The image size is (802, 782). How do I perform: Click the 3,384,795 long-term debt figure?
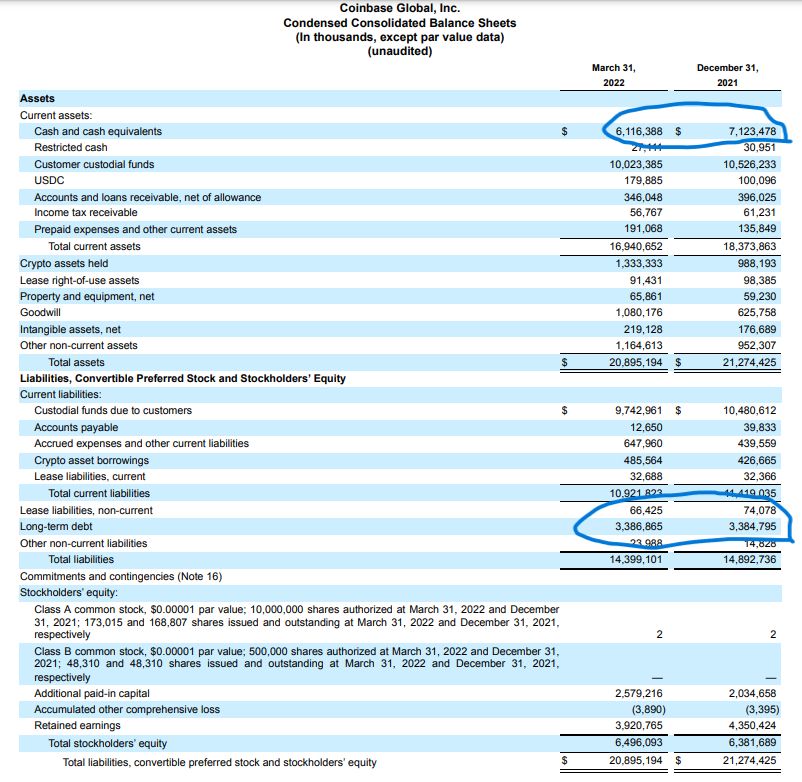[x=752, y=526]
